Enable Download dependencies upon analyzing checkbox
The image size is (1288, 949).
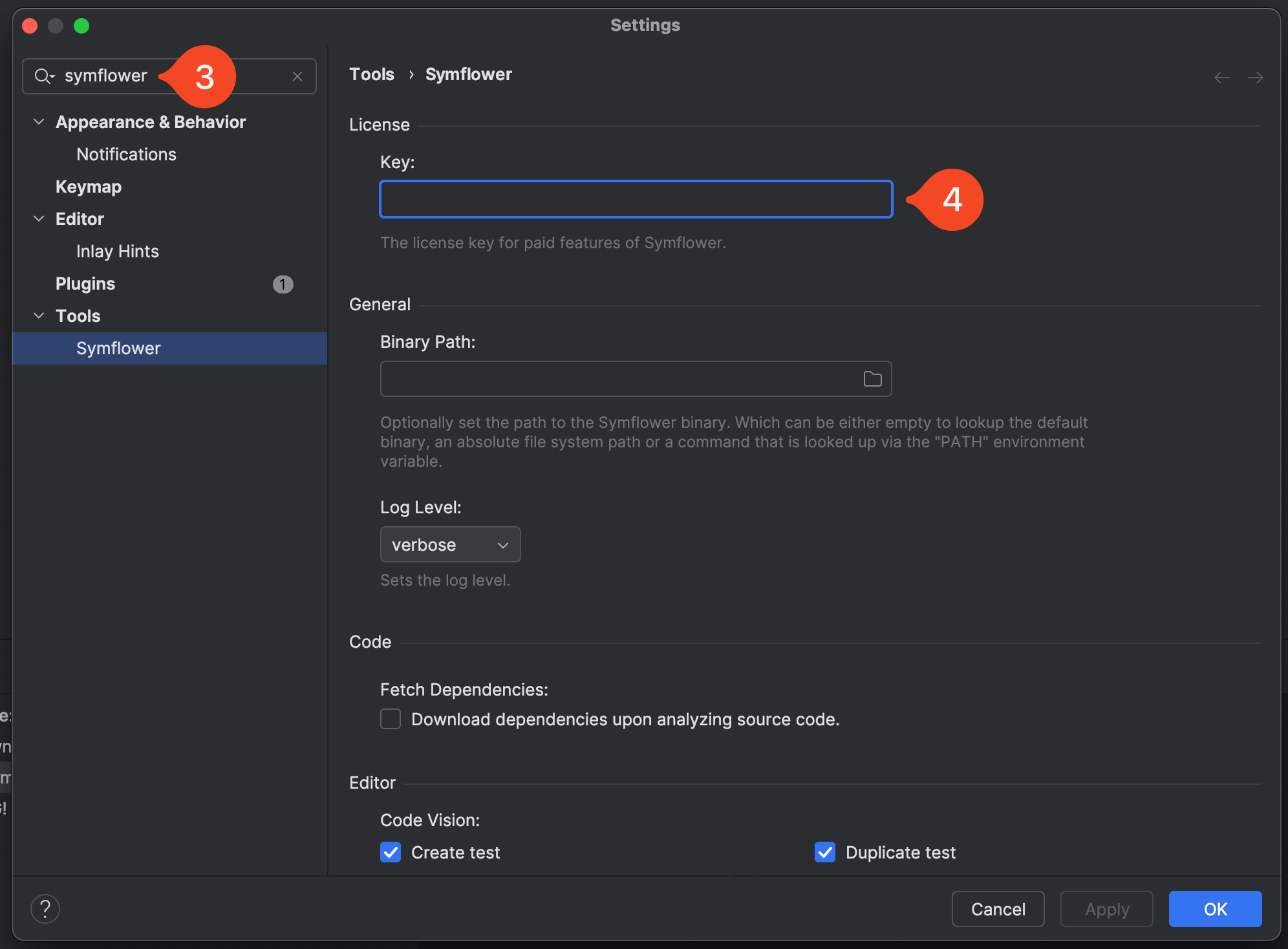391,719
